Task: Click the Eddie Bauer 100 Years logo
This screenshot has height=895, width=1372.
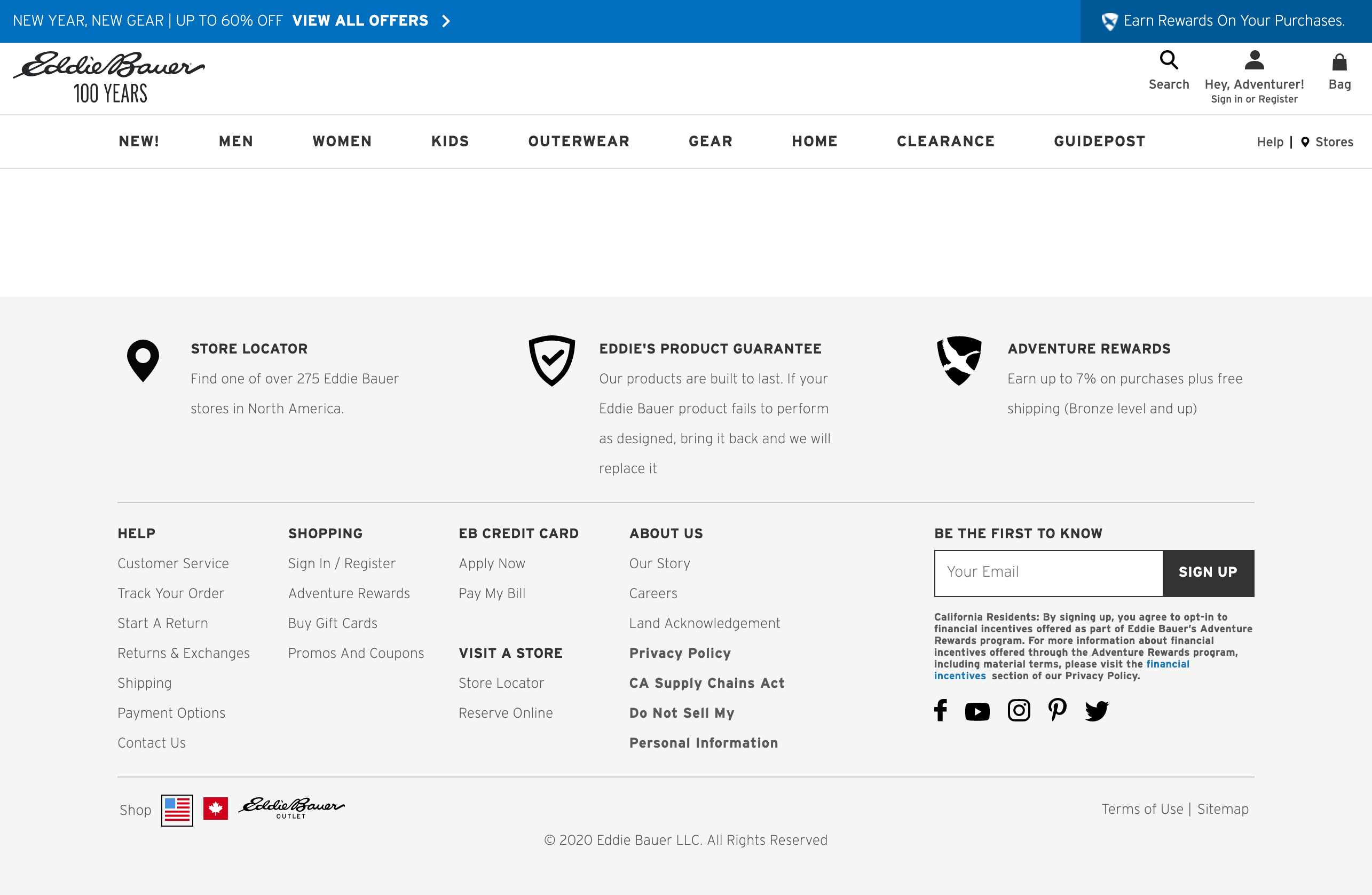Action: pyautogui.click(x=109, y=77)
